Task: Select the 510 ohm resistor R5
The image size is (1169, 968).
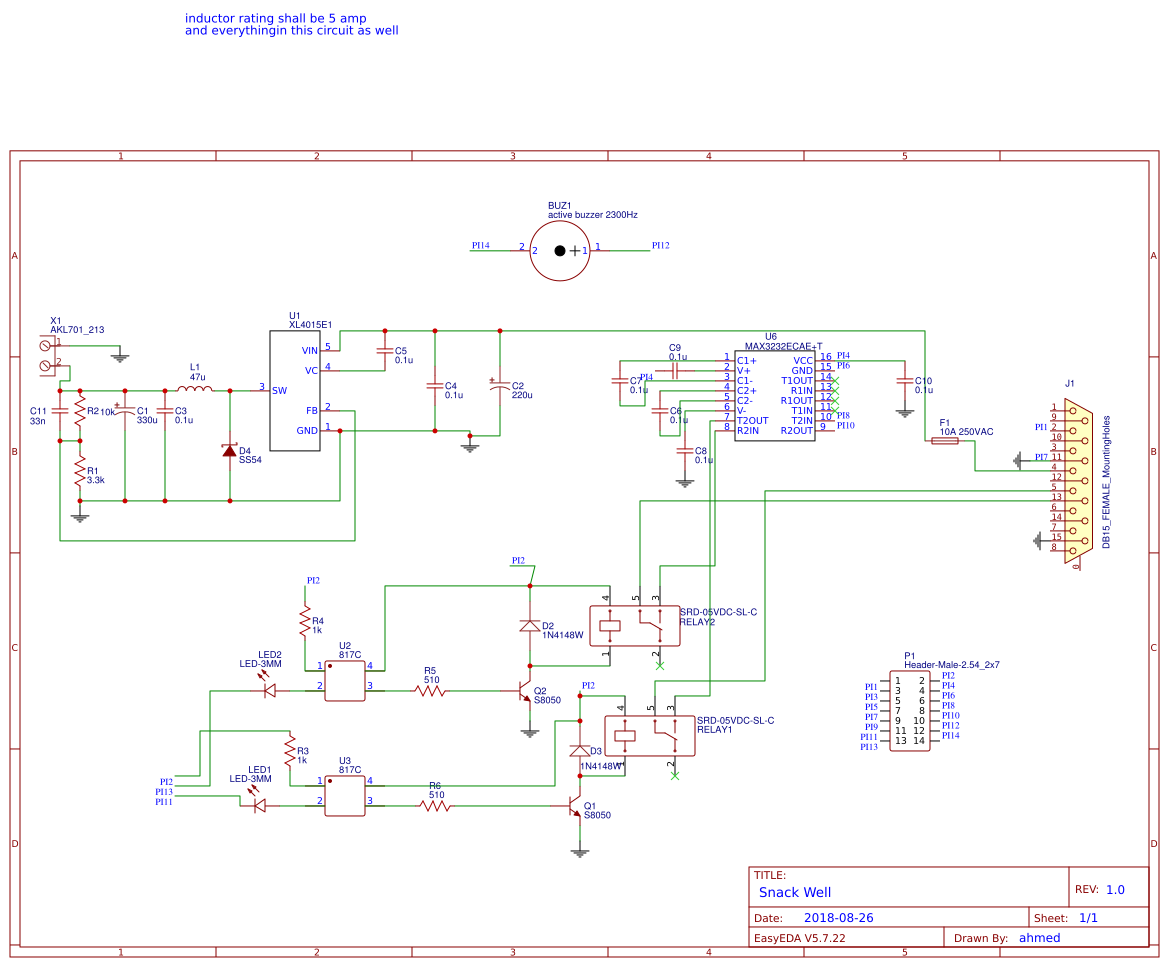Action: pos(431,688)
